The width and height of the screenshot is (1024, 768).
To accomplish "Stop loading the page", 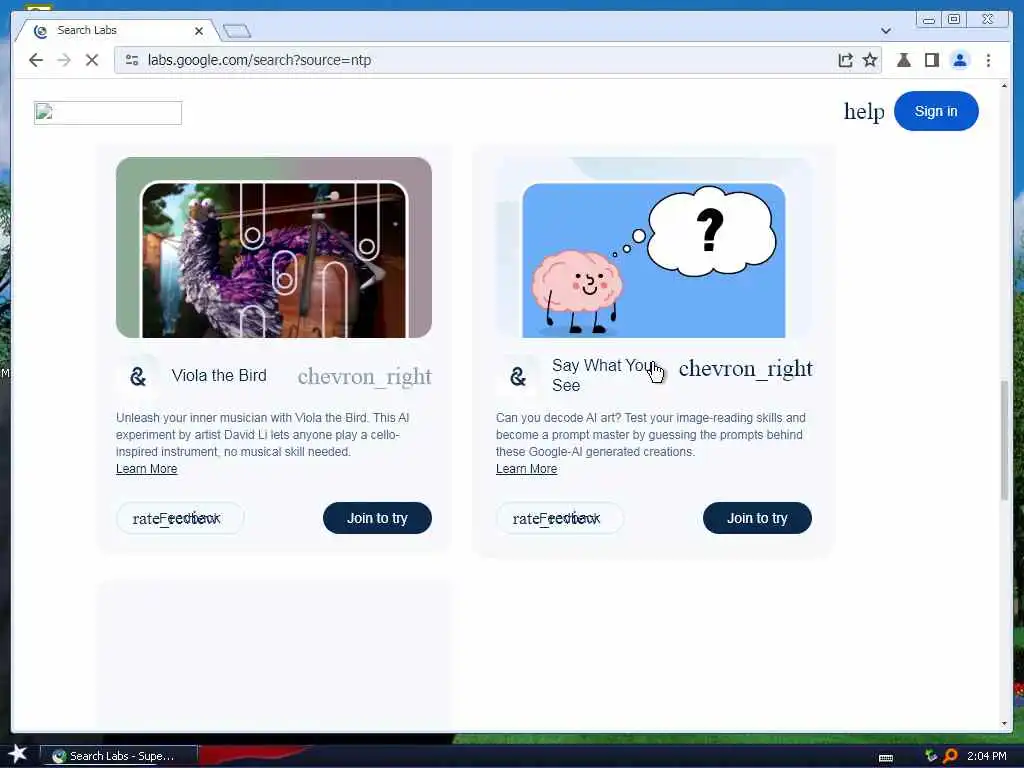I will (x=92, y=60).
